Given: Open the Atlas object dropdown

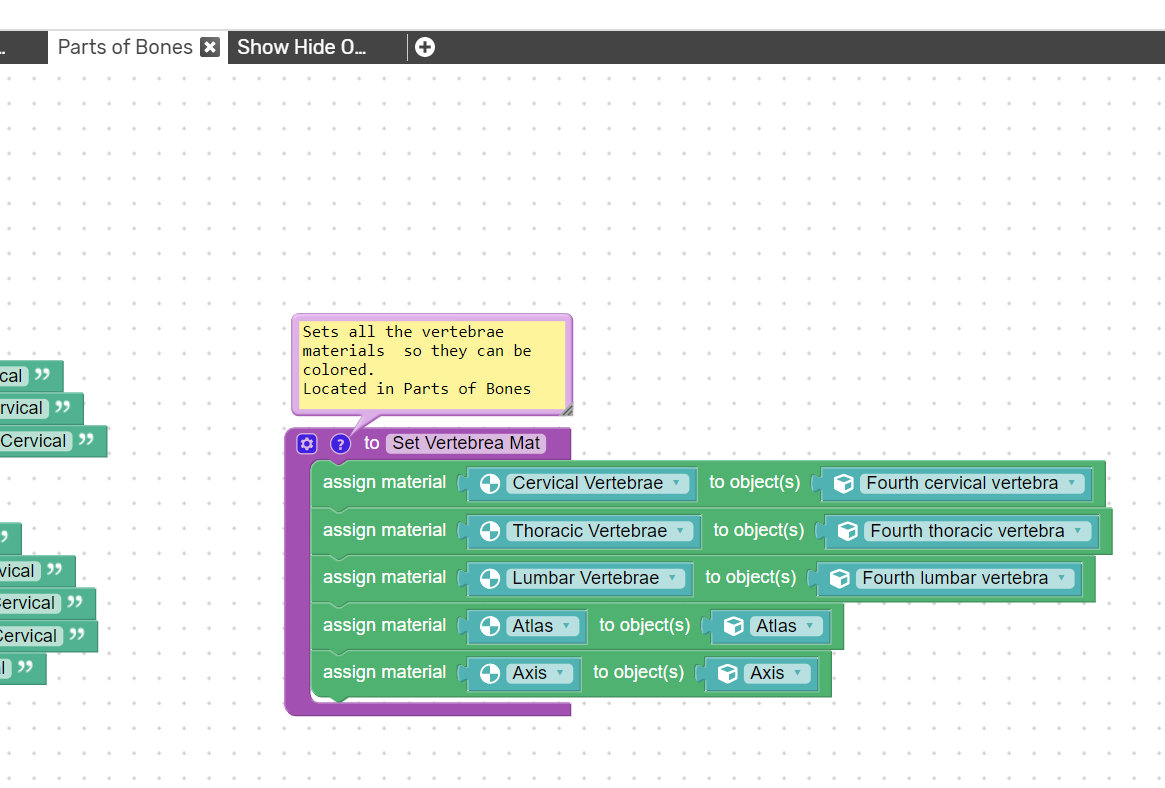Looking at the screenshot, I should point(785,626).
